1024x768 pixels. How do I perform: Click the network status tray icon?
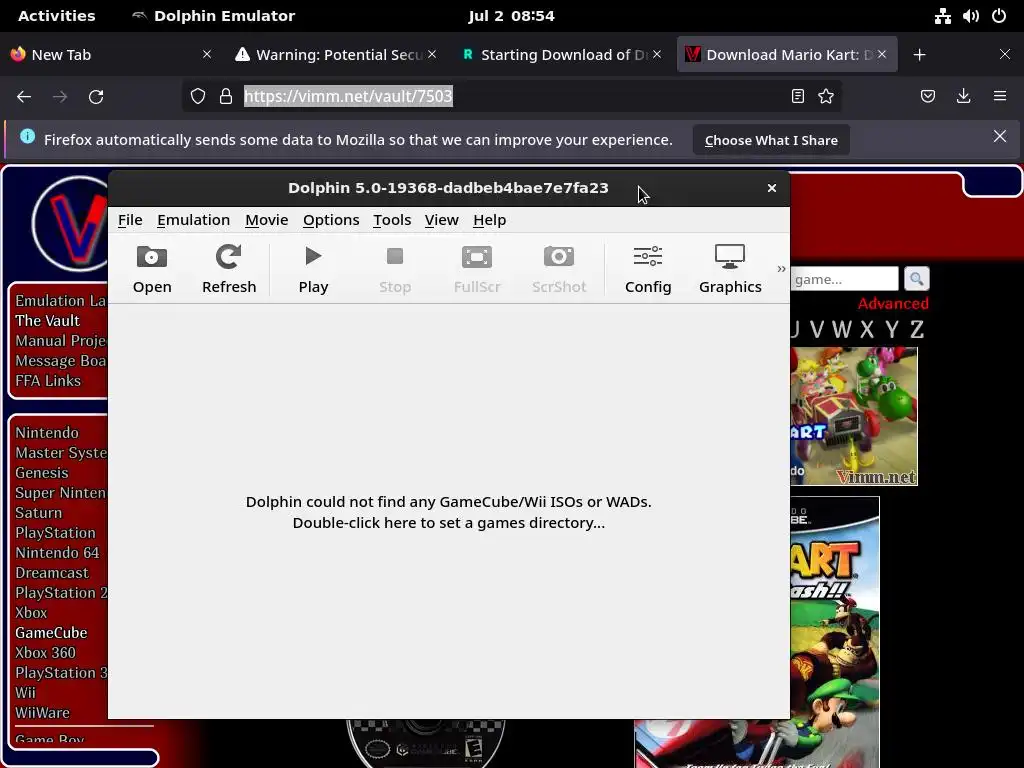[x=942, y=16]
